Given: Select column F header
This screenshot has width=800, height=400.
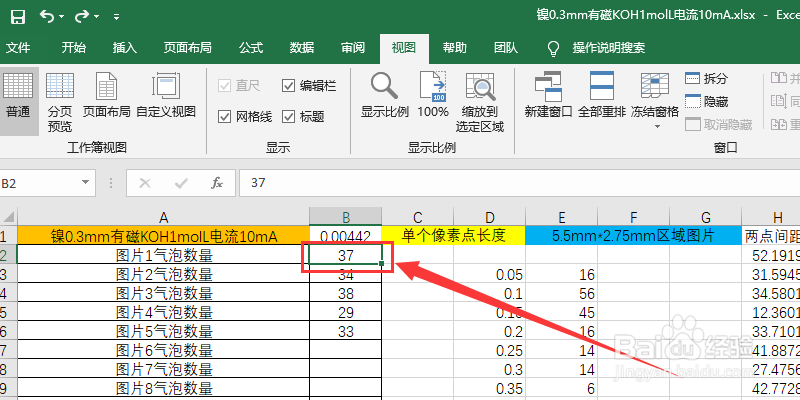Looking at the screenshot, I should 634,217.
